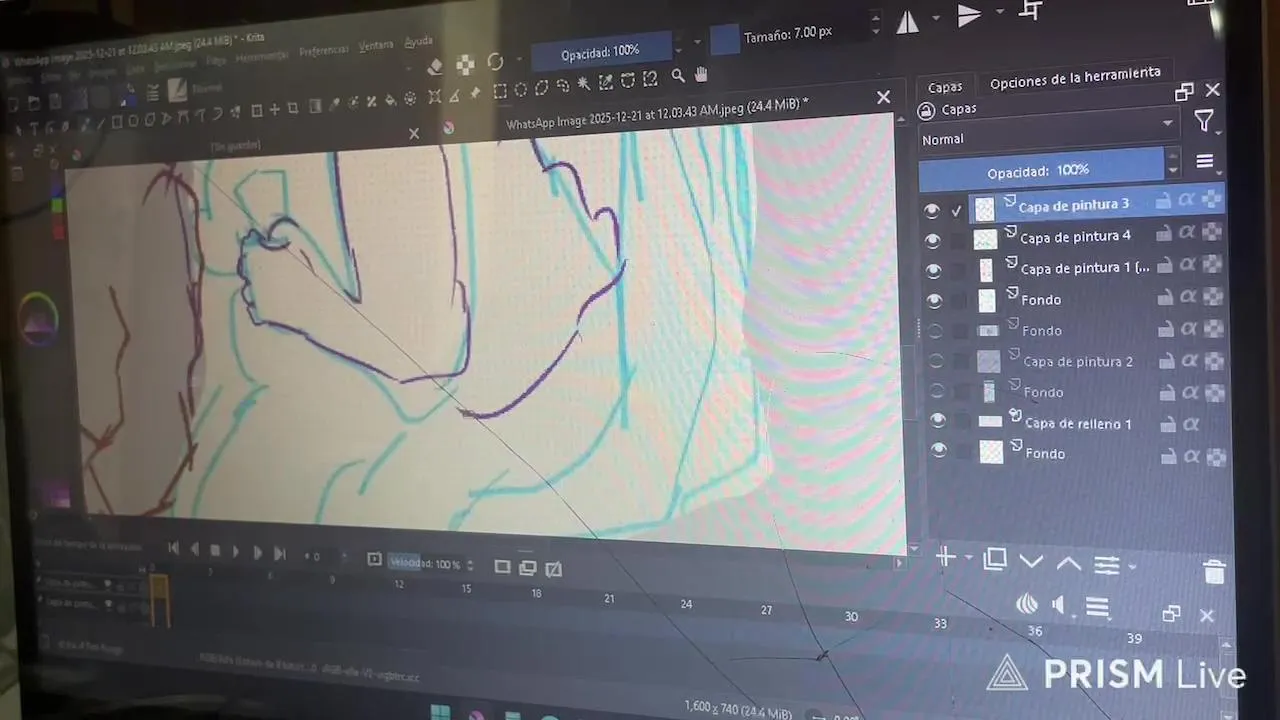Hide Capa de pintura 3 layer
This screenshot has width=1280, height=720.
pos(932,210)
